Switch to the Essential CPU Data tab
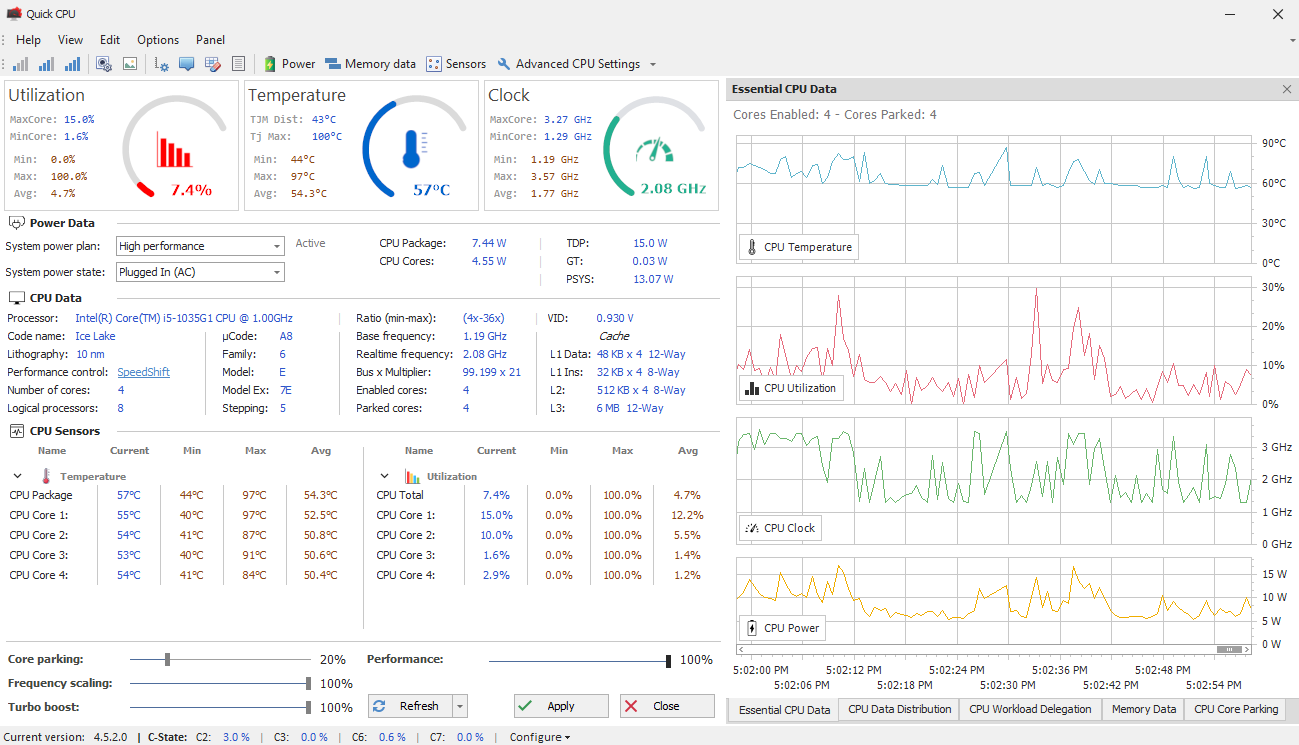Image resolution: width=1299 pixels, height=745 pixels. (784, 710)
